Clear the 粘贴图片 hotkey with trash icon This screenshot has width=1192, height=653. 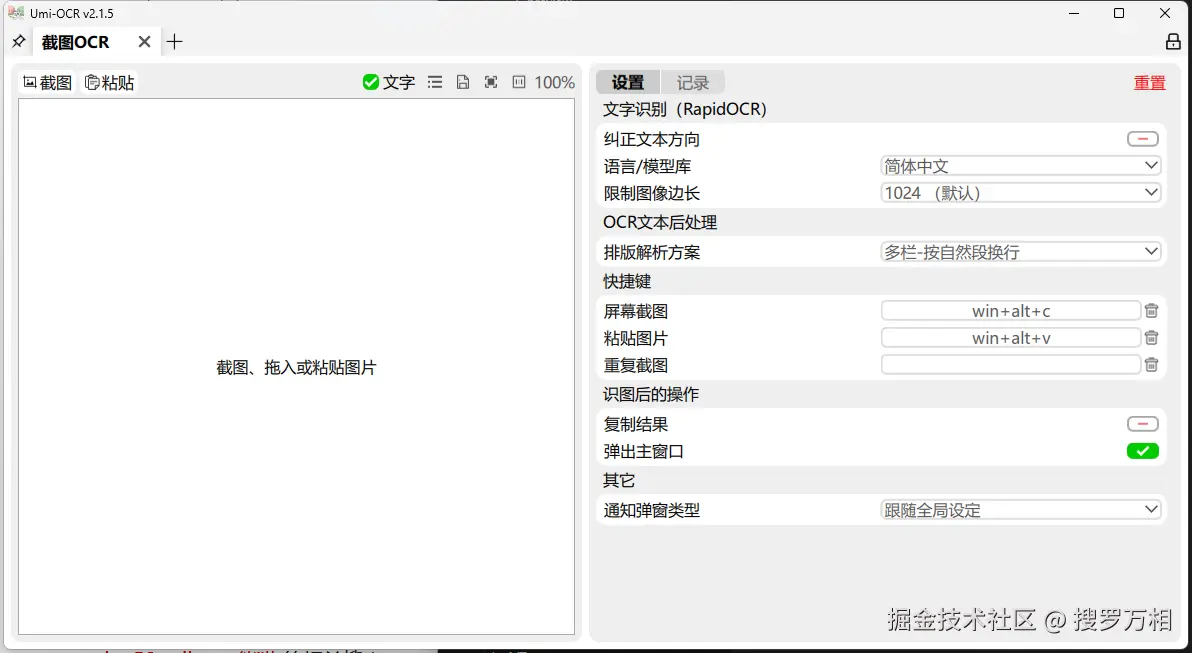coord(1152,338)
